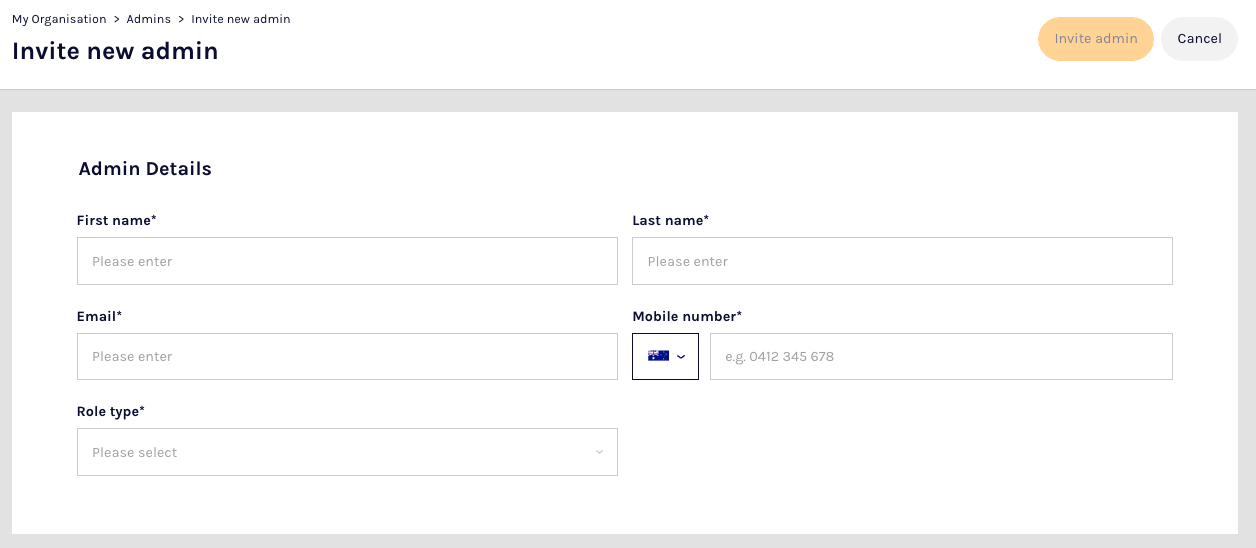Click the Australian flag icon
This screenshot has height=548, width=1256.
coord(658,356)
